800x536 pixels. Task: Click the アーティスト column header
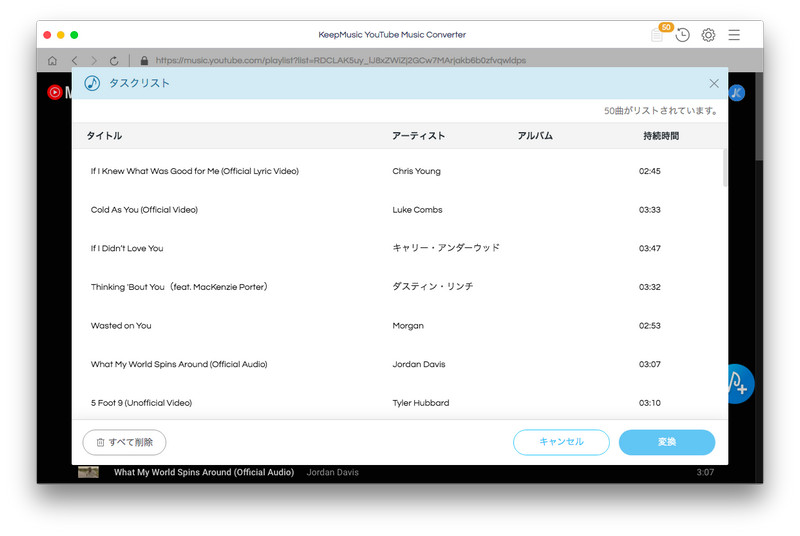418,136
